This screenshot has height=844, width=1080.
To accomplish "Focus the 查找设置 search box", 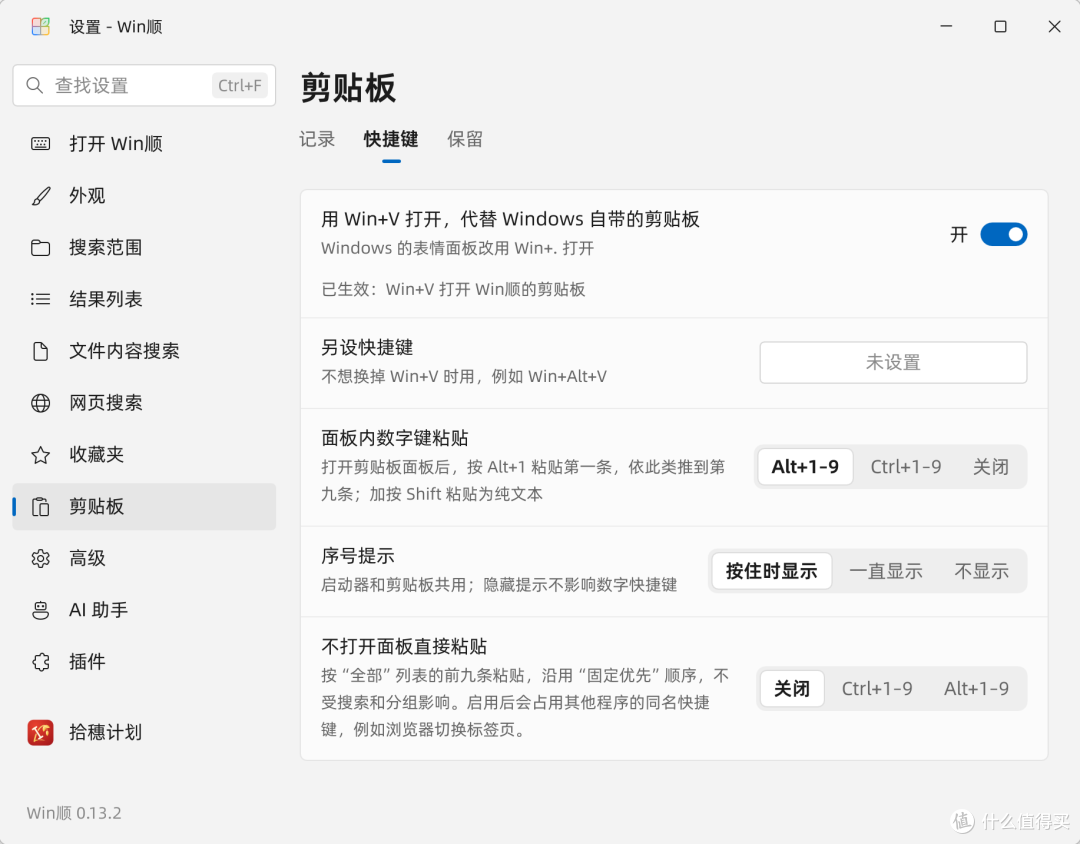I will tap(144, 85).
